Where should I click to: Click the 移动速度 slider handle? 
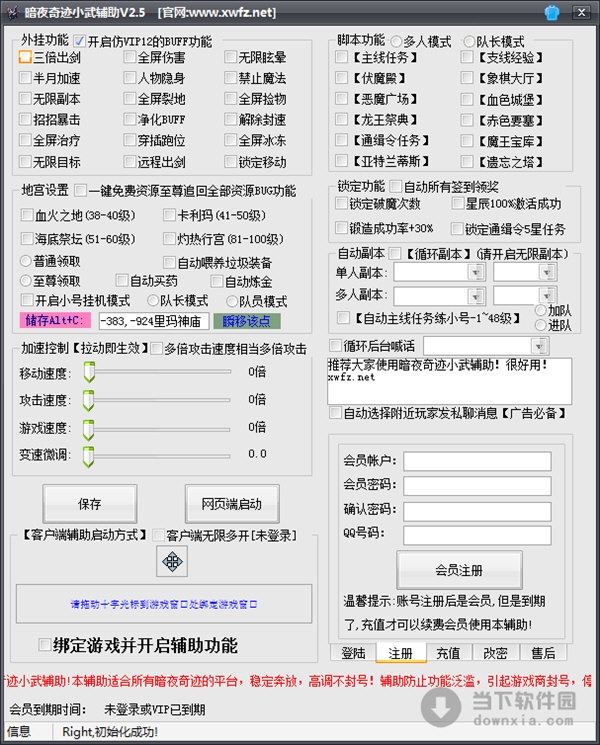coord(88,372)
